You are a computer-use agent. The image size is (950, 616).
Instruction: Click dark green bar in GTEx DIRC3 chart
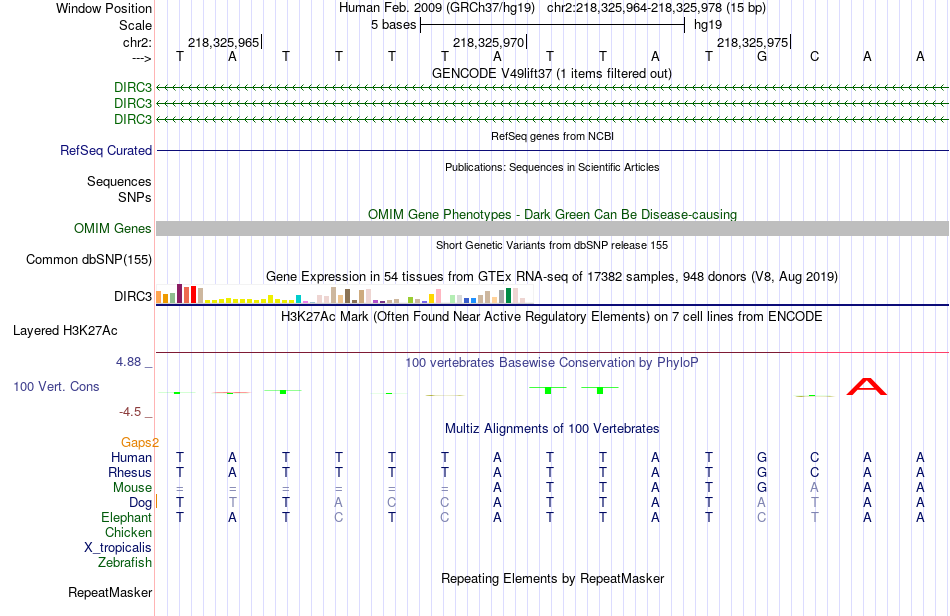coord(508,296)
